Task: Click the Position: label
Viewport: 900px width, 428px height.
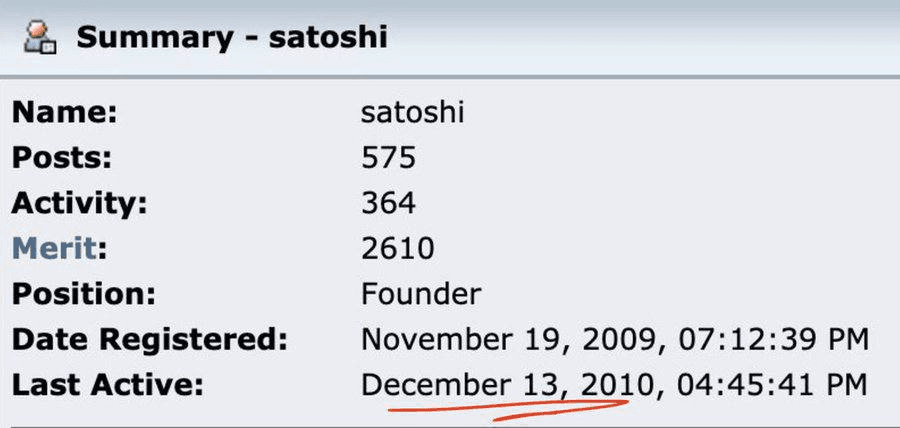Action: [x=83, y=295]
